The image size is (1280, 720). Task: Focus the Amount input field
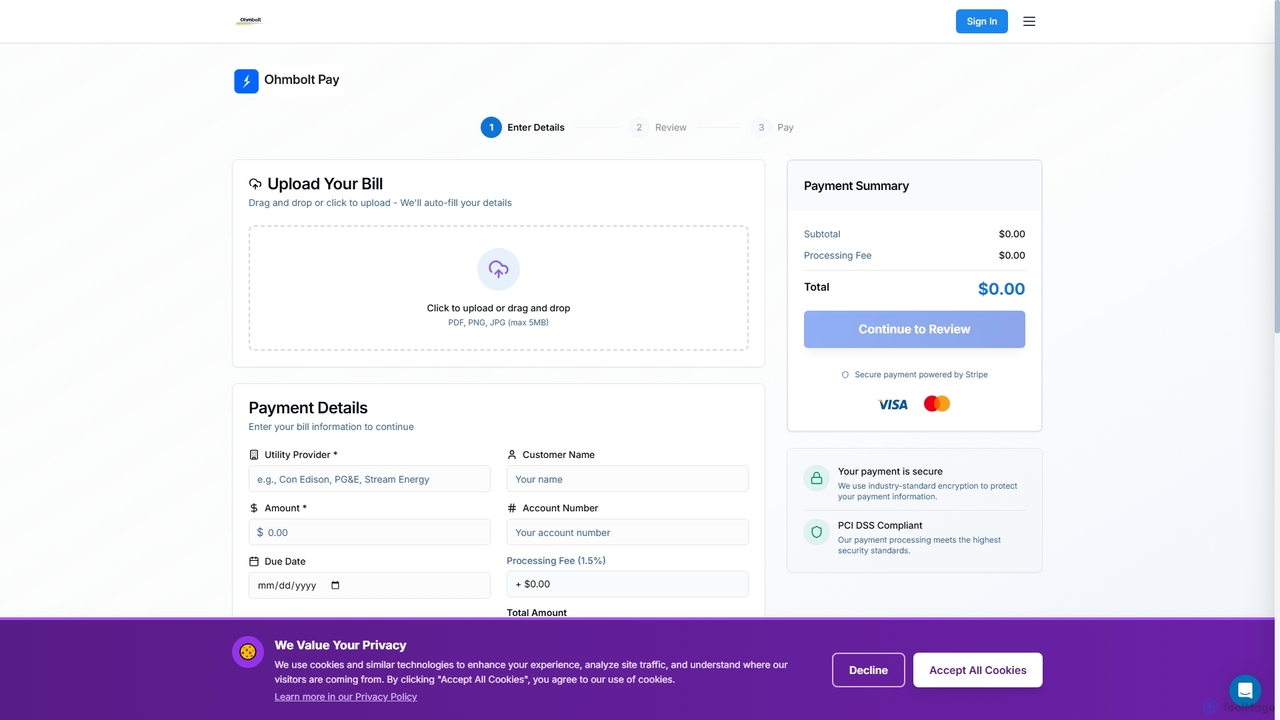(369, 532)
